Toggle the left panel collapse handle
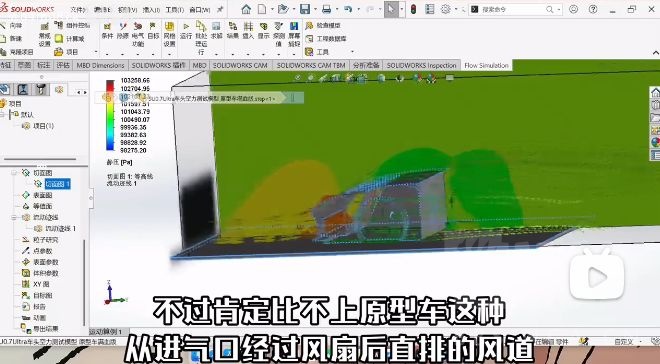Screen dimensions: 660x364 (91, 197)
